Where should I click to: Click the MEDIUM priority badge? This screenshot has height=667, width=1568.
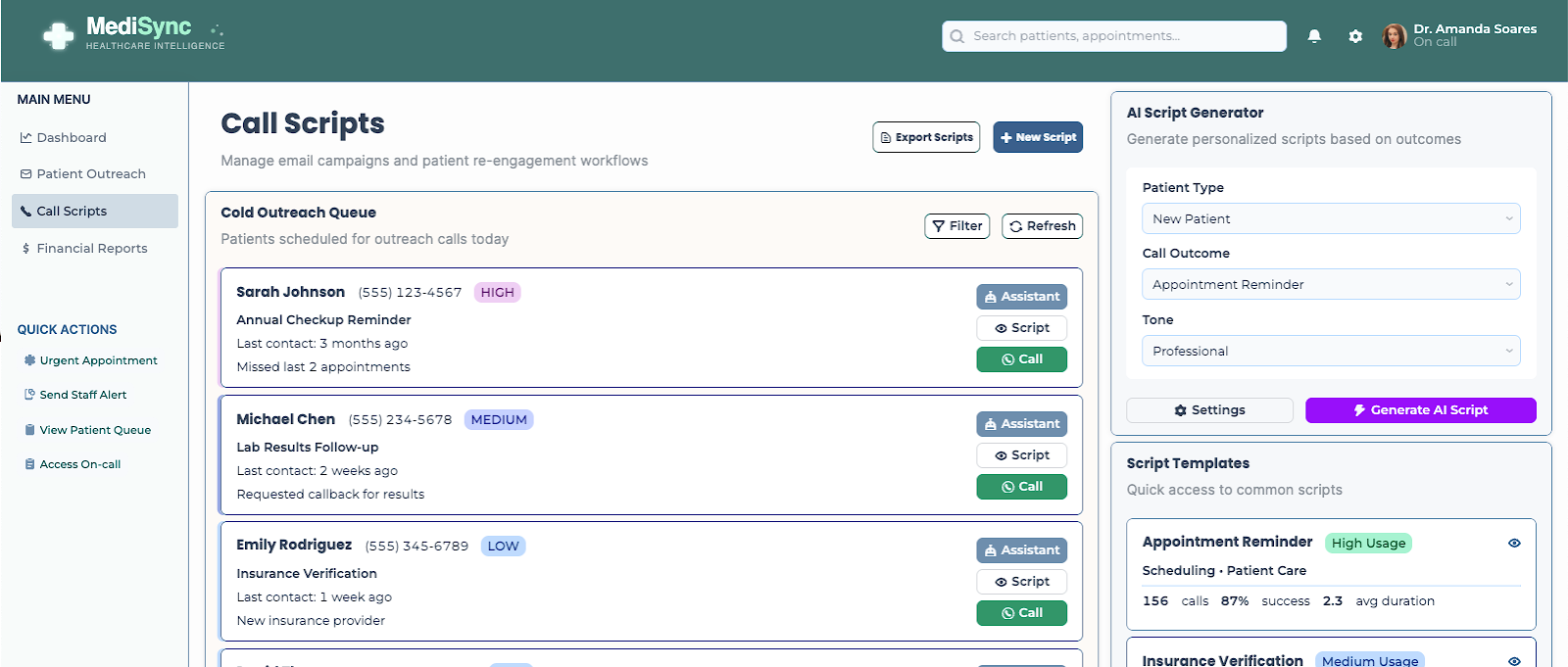coord(499,420)
